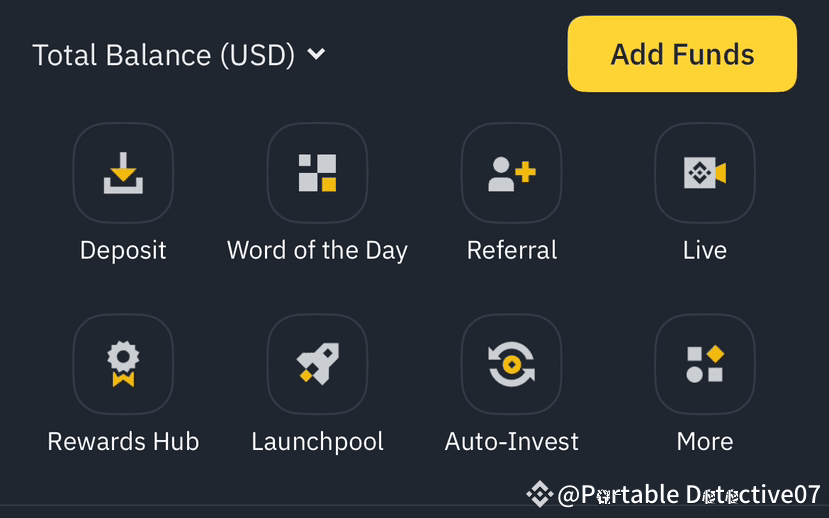The image size is (829, 518).
Task: Tap the Auto-Invest text label
Action: pos(511,441)
